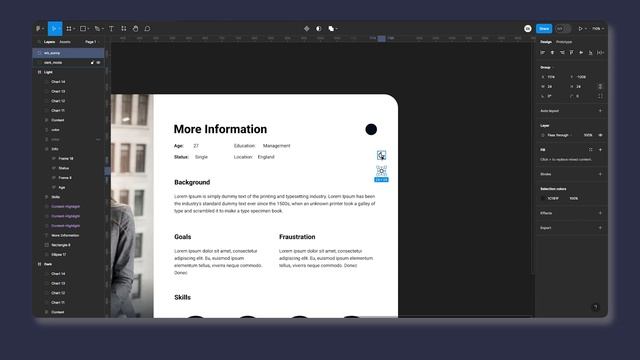The height and width of the screenshot is (360, 640).
Task: Click the Align right icon
Action: click(562, 53)
